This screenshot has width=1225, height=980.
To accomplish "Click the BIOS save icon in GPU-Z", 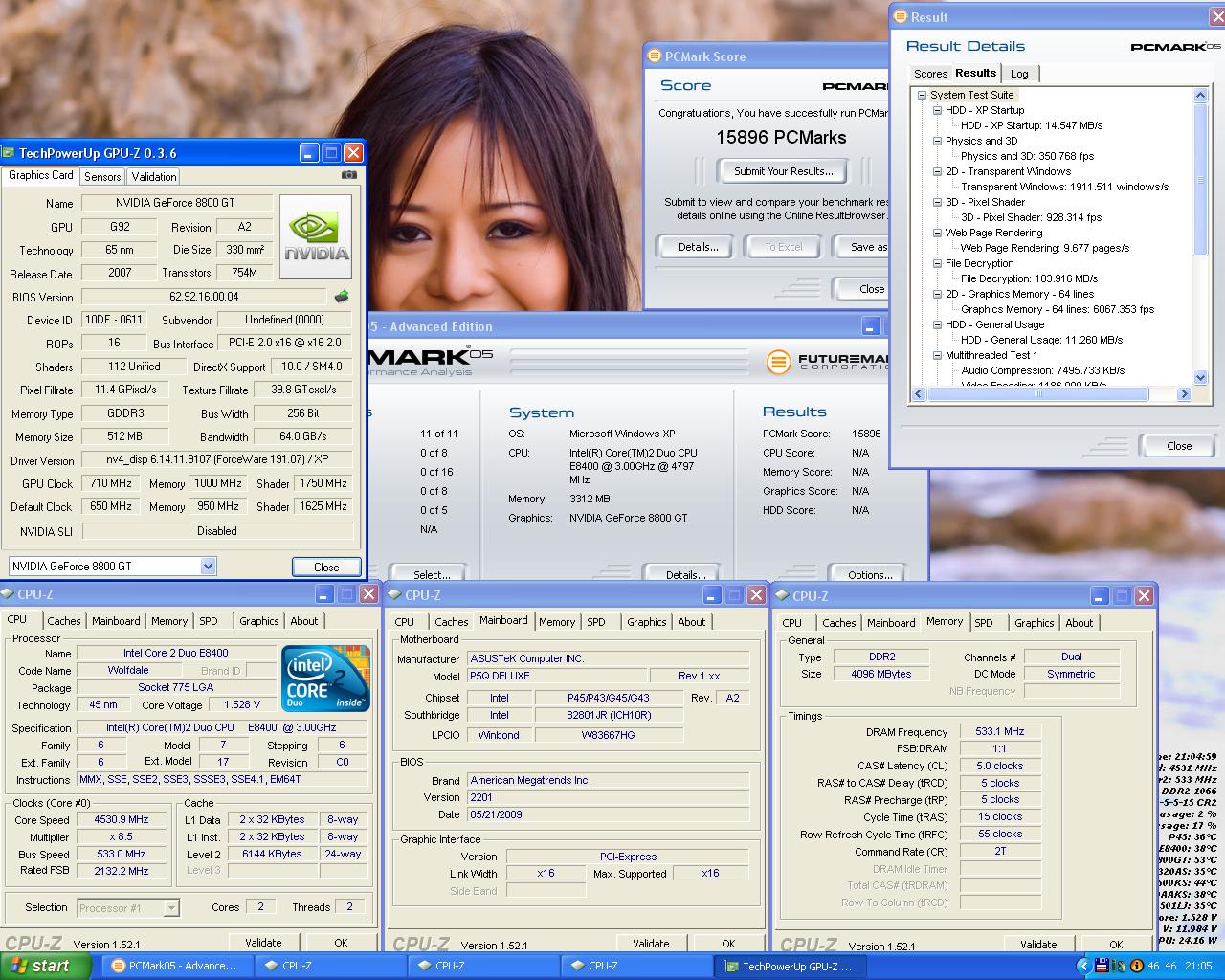I will (x=342, y=297).
